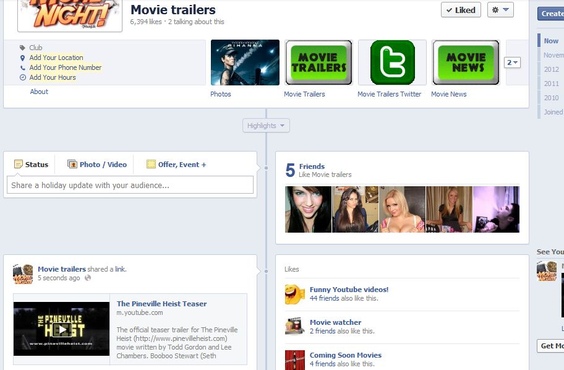Open the Coming Soon Movies page link
The width and height of the screenshot is (564, 370).
(345, 355)
